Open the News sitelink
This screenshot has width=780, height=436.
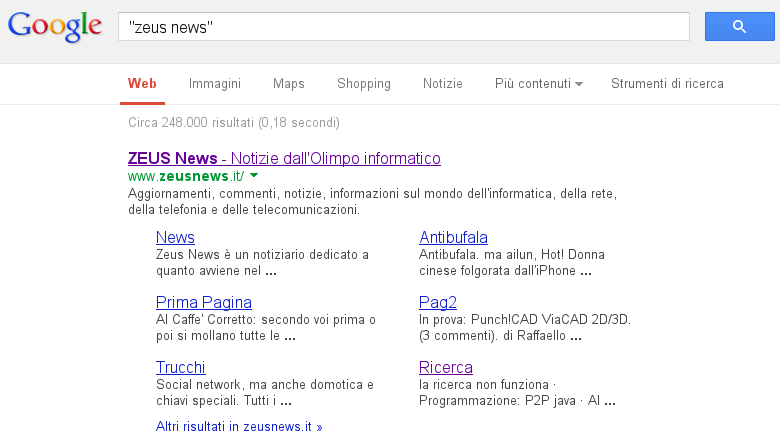pos(175,237)
